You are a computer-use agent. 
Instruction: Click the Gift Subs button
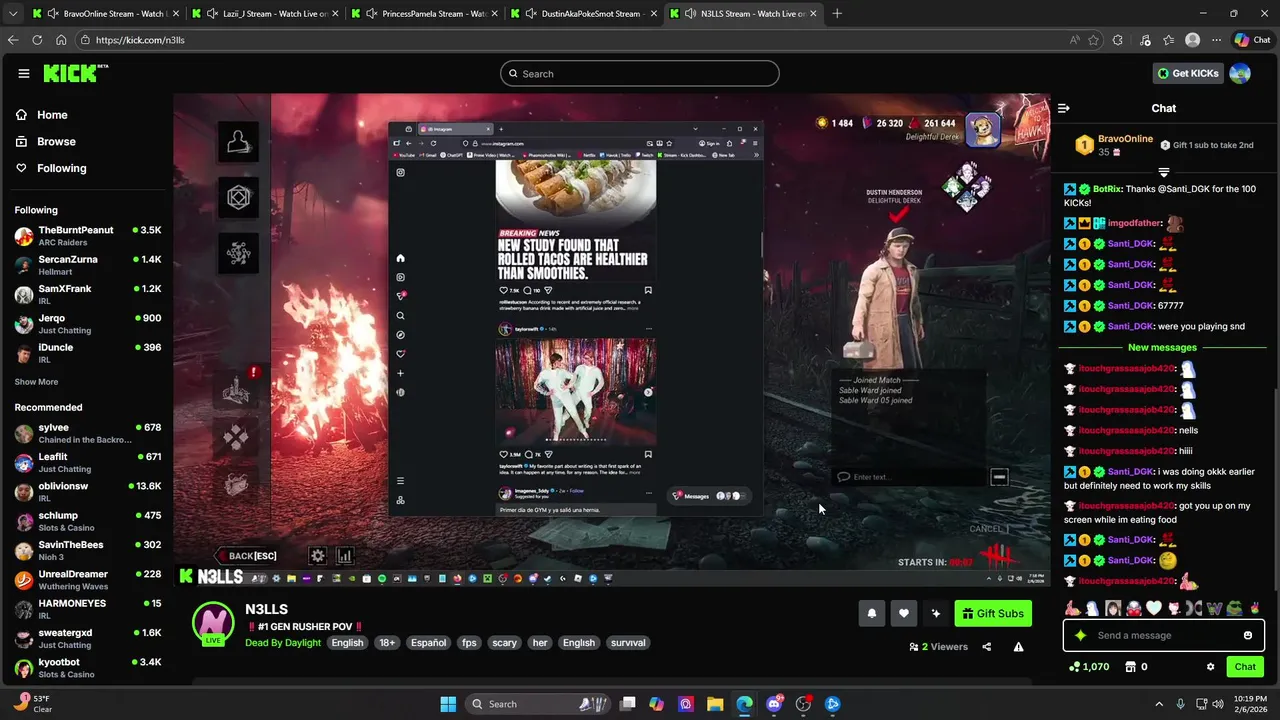(993, 614)
